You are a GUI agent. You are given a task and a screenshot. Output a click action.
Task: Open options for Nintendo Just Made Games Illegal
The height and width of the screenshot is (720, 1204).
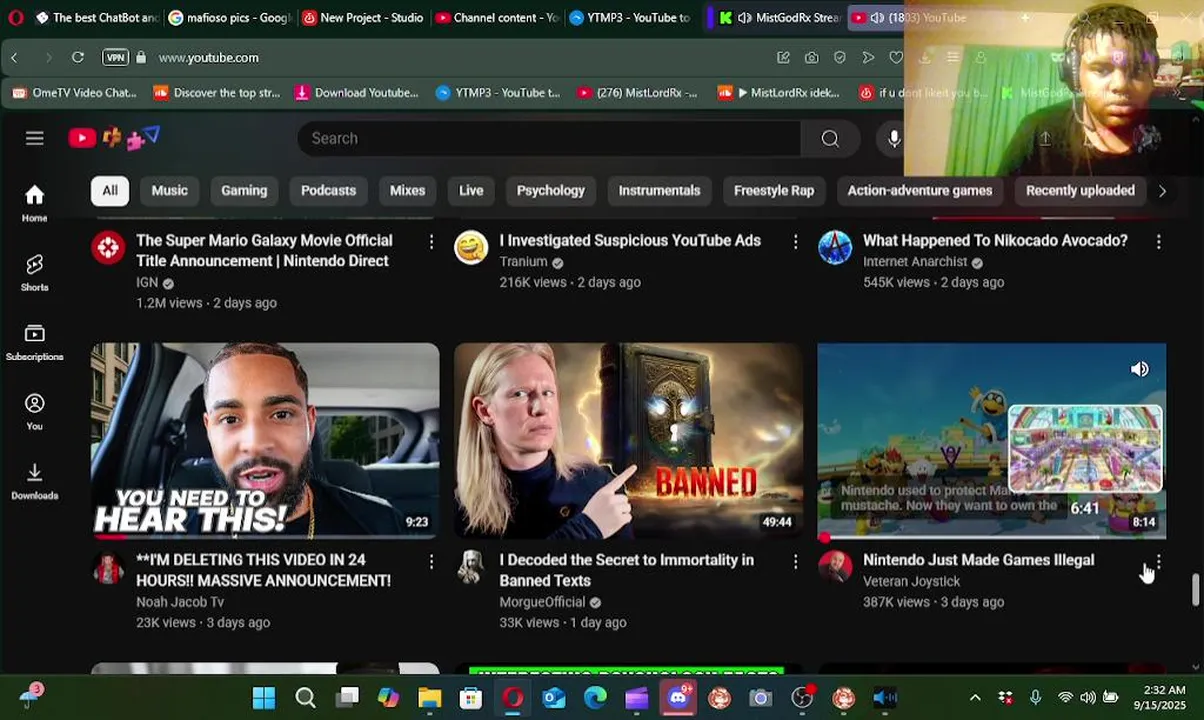1158,562
